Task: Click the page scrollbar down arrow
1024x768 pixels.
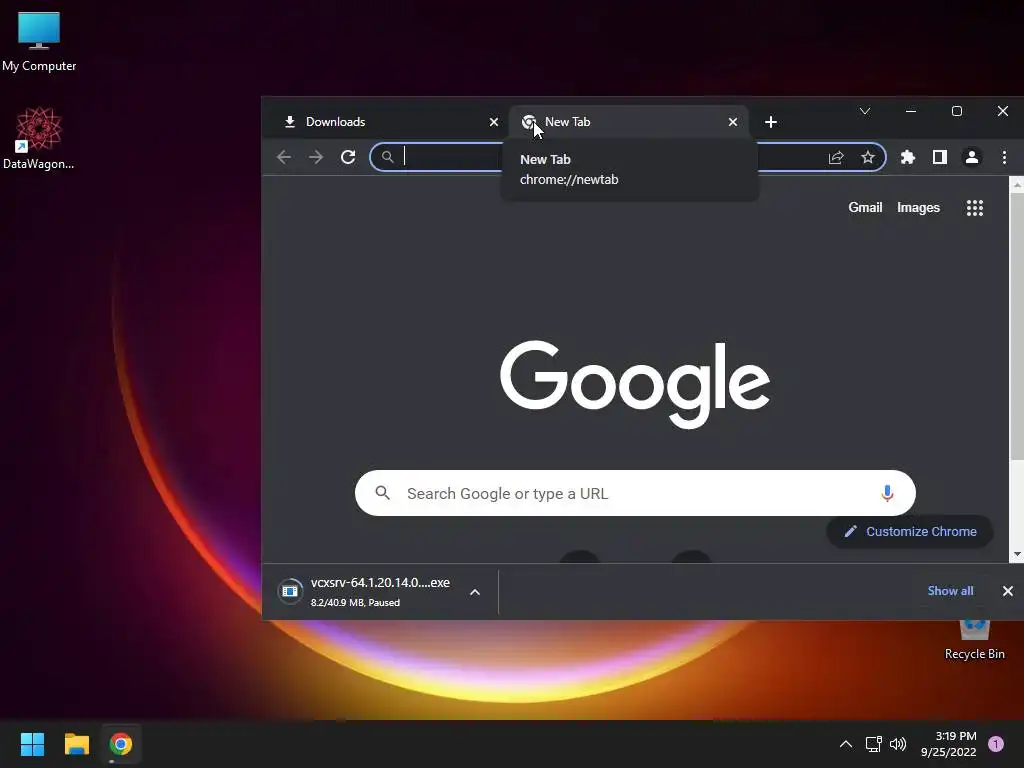Action: coord(1017,554)
